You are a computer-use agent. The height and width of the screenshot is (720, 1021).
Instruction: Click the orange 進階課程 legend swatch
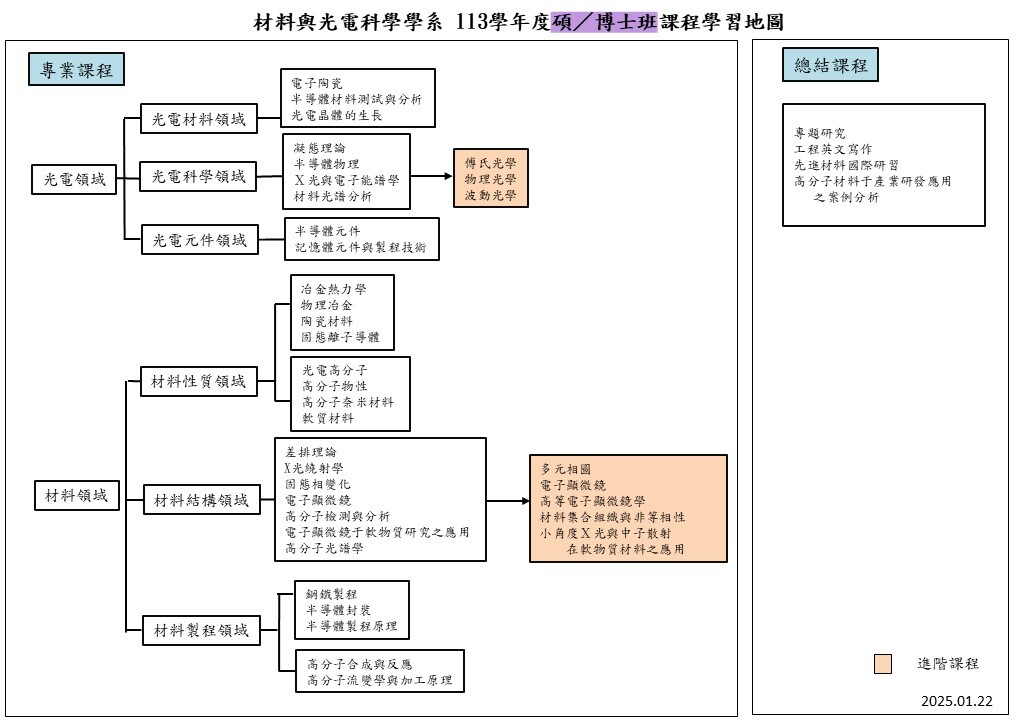pyautogui.click(x=882, y=664)
